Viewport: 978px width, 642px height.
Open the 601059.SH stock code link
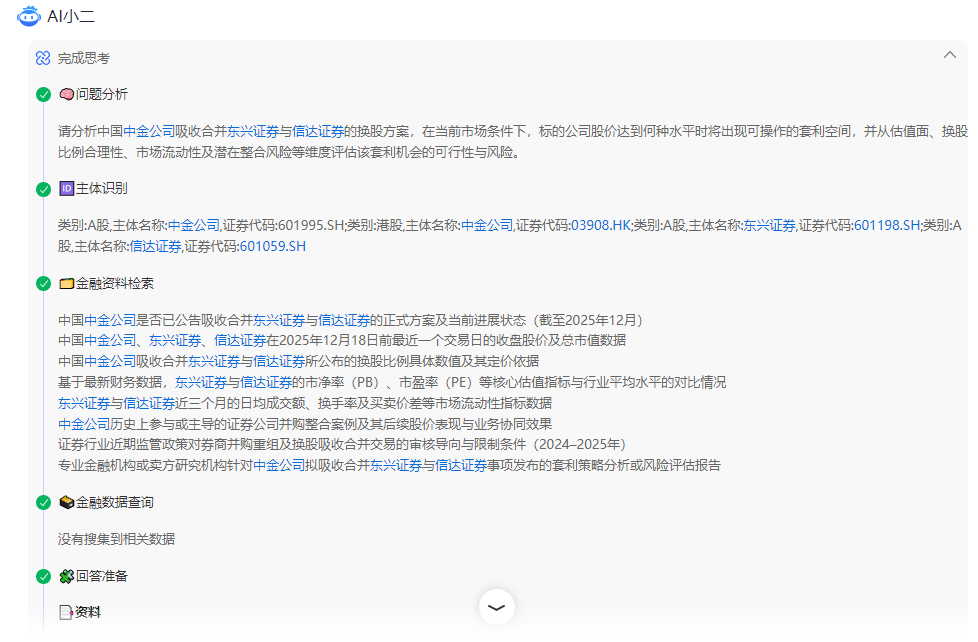point(273,246)
